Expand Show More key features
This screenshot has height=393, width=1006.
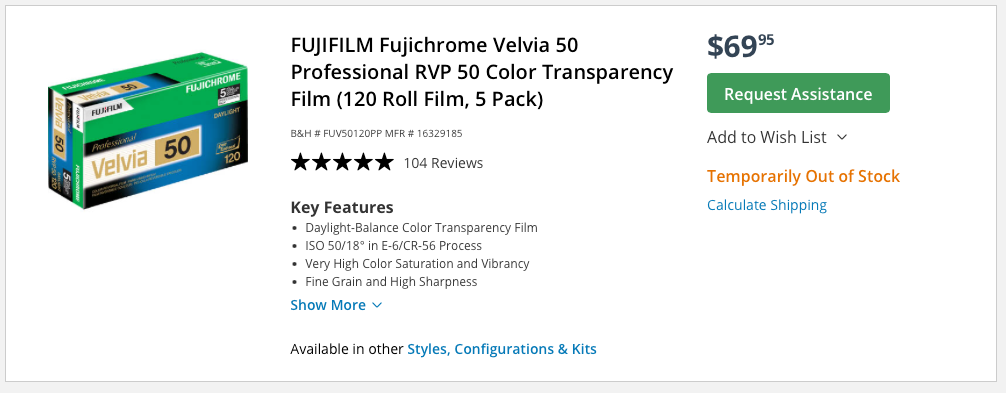click(336, 305)
